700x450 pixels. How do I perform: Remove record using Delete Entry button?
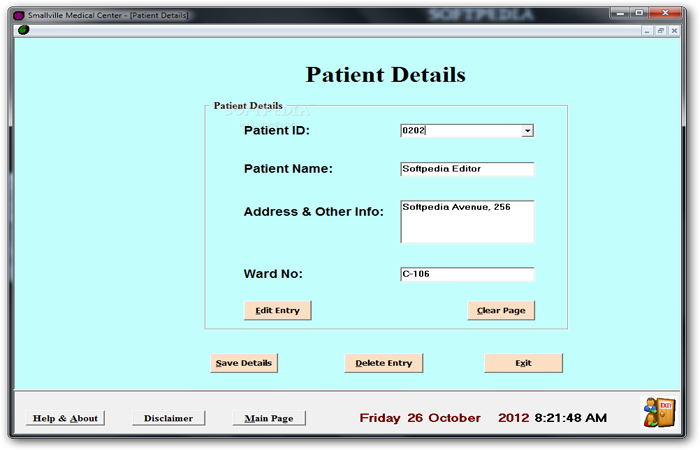384,363
